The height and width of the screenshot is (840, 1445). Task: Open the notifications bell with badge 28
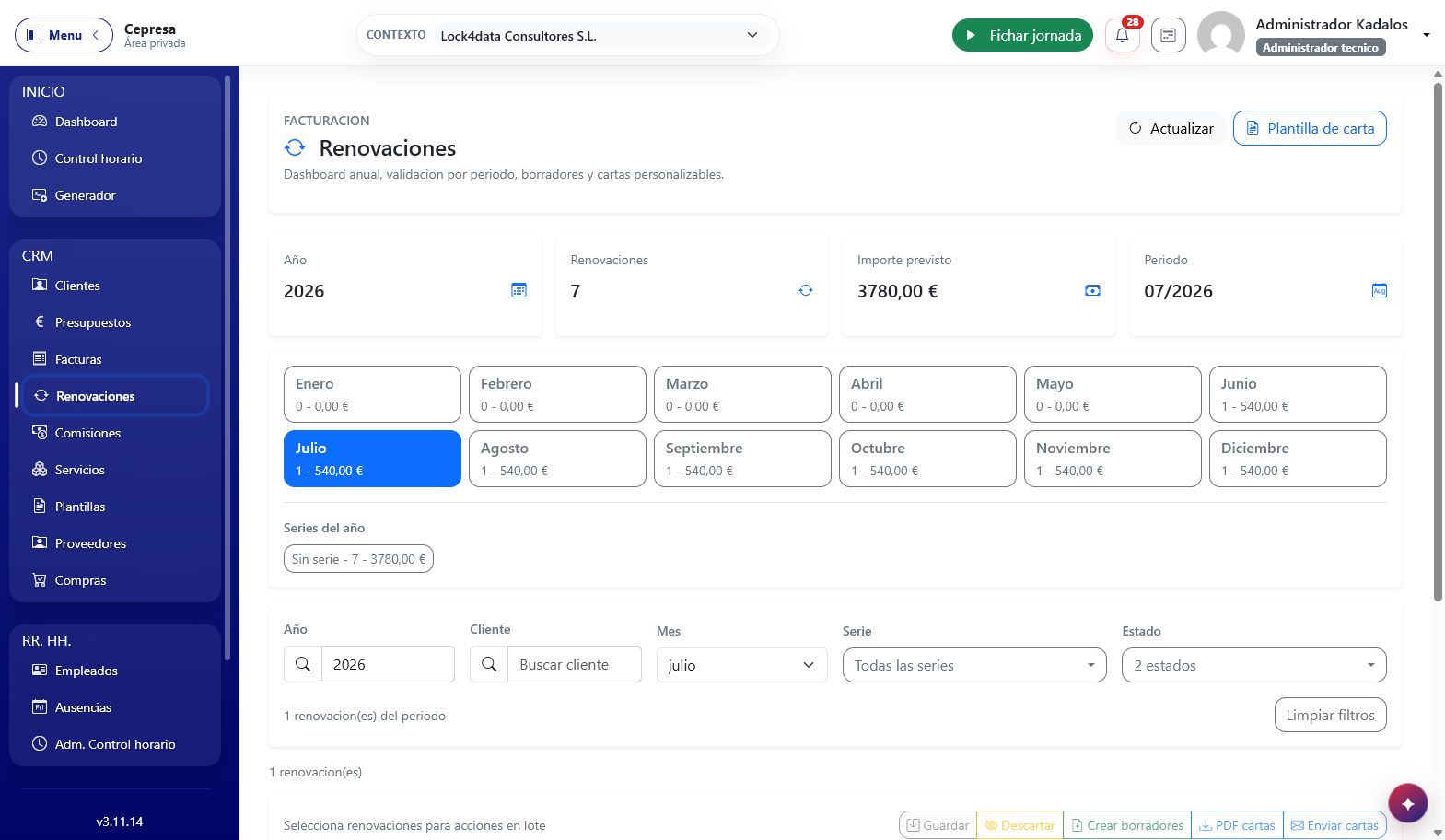[1122, 35]
